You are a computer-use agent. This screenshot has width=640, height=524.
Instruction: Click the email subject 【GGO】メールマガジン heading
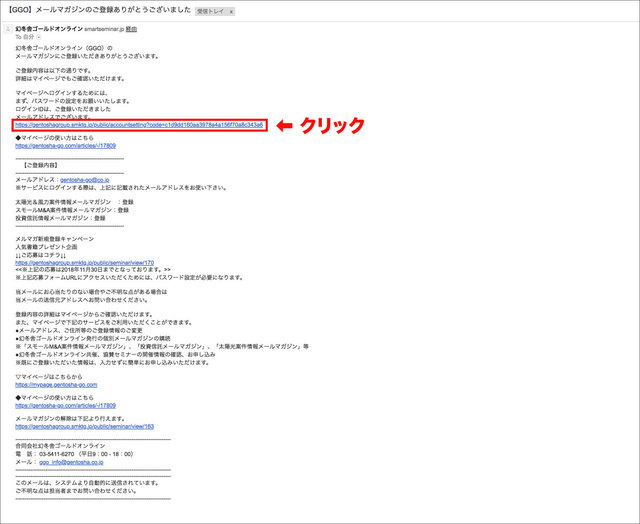coord(96,11)
